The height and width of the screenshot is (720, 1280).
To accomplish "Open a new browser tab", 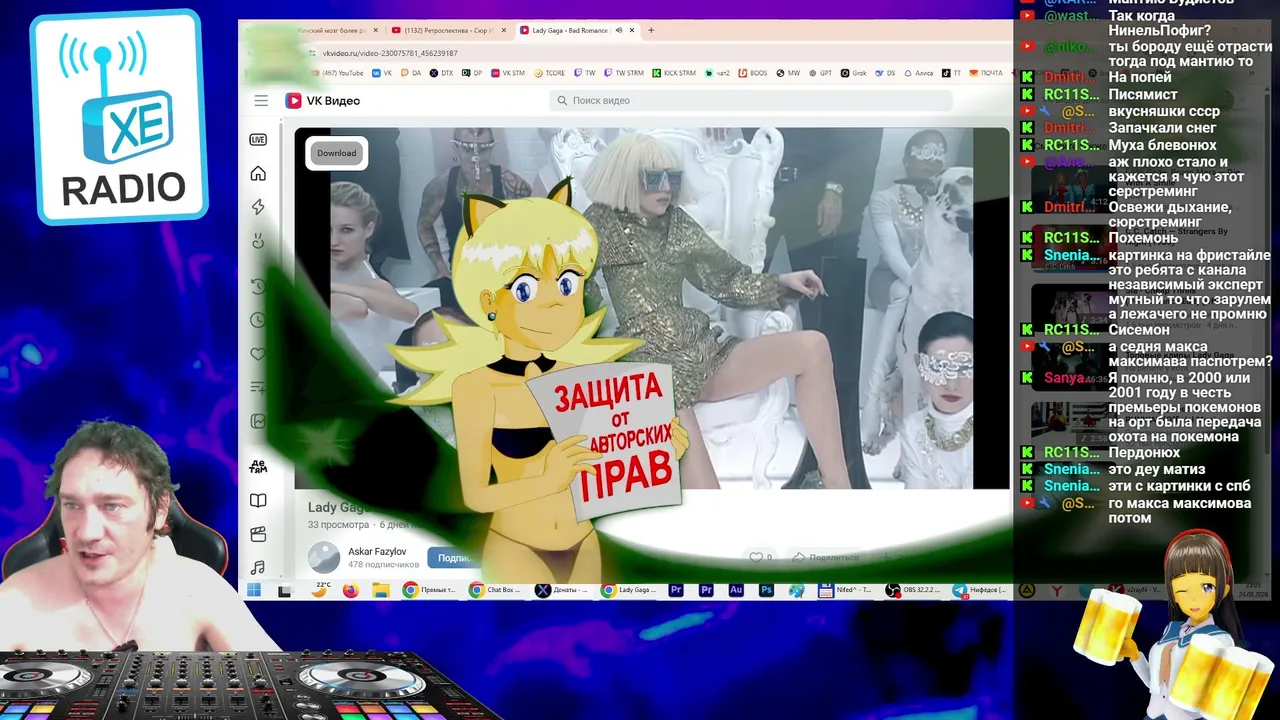I will 651,30.
